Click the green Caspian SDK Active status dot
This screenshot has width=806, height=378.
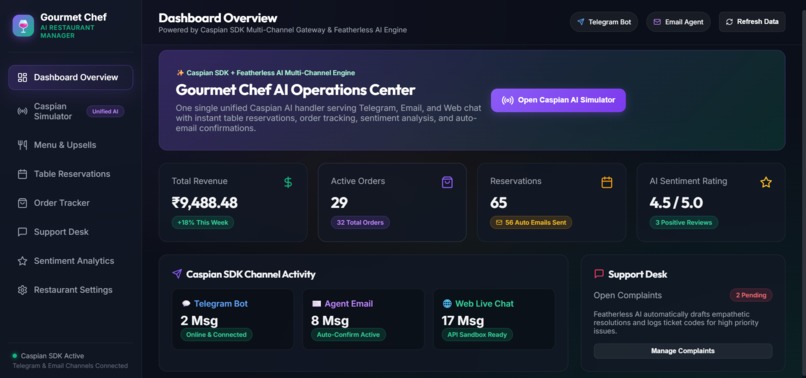pyautogui.click(x=15, y=355)
